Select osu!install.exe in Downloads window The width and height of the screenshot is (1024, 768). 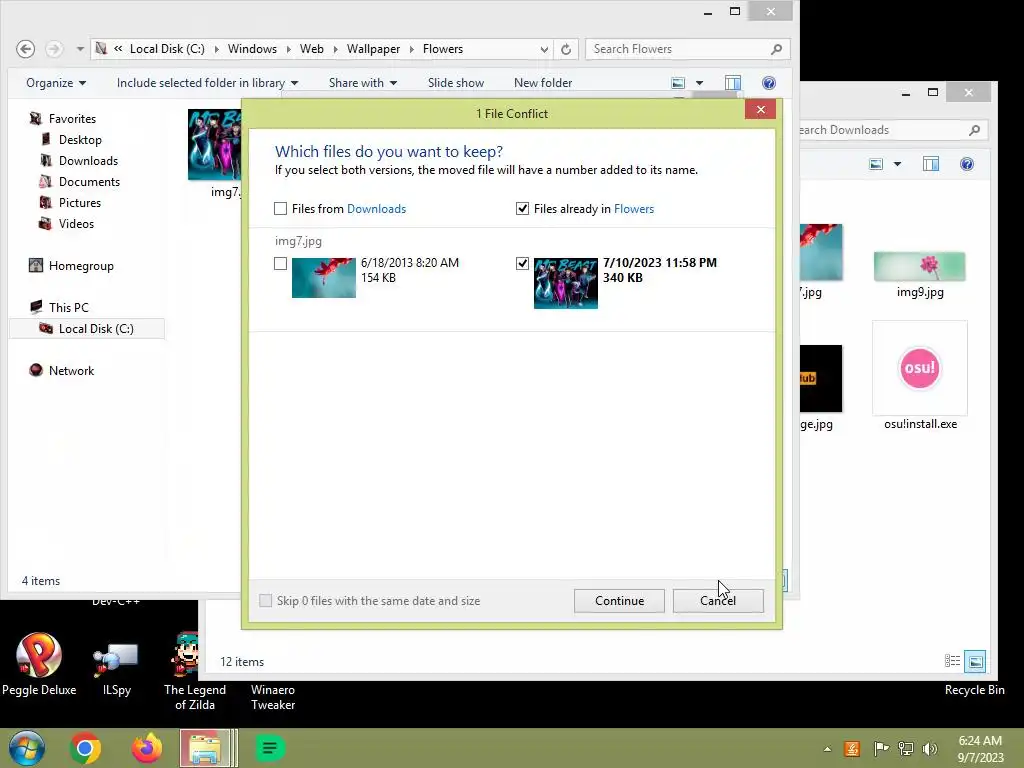point(920,376)
